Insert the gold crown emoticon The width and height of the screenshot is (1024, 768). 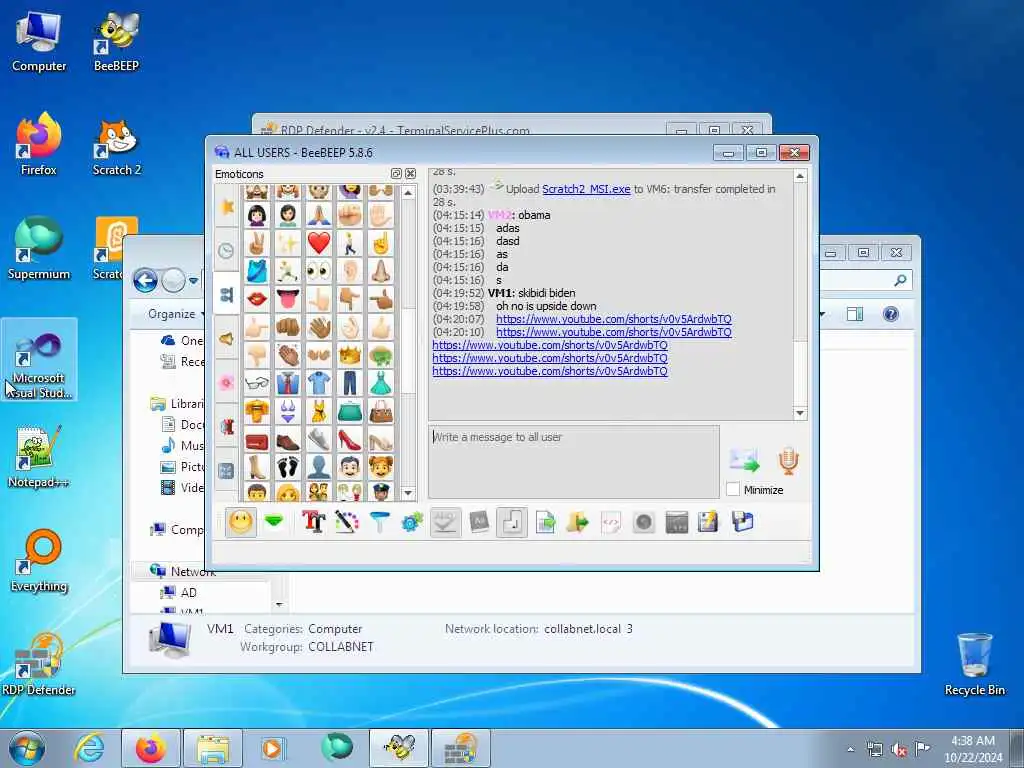point(350,355)
